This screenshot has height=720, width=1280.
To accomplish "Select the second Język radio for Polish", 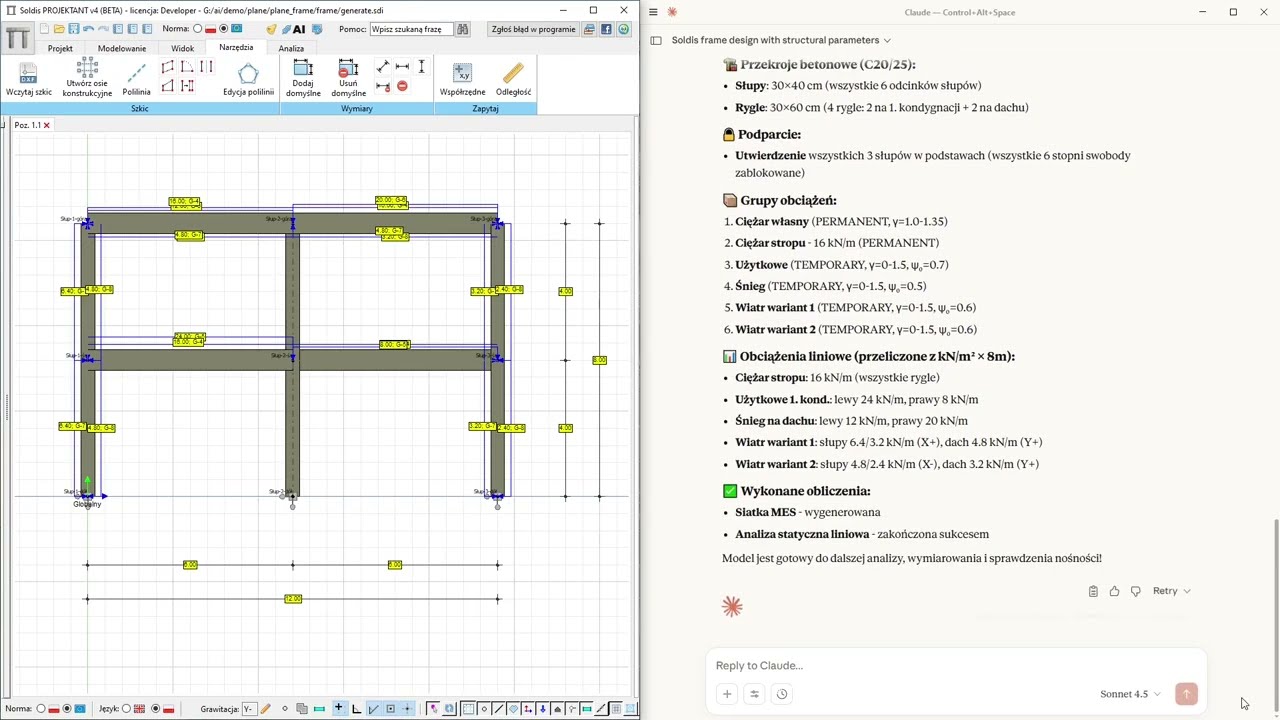I will click(155, 709).
